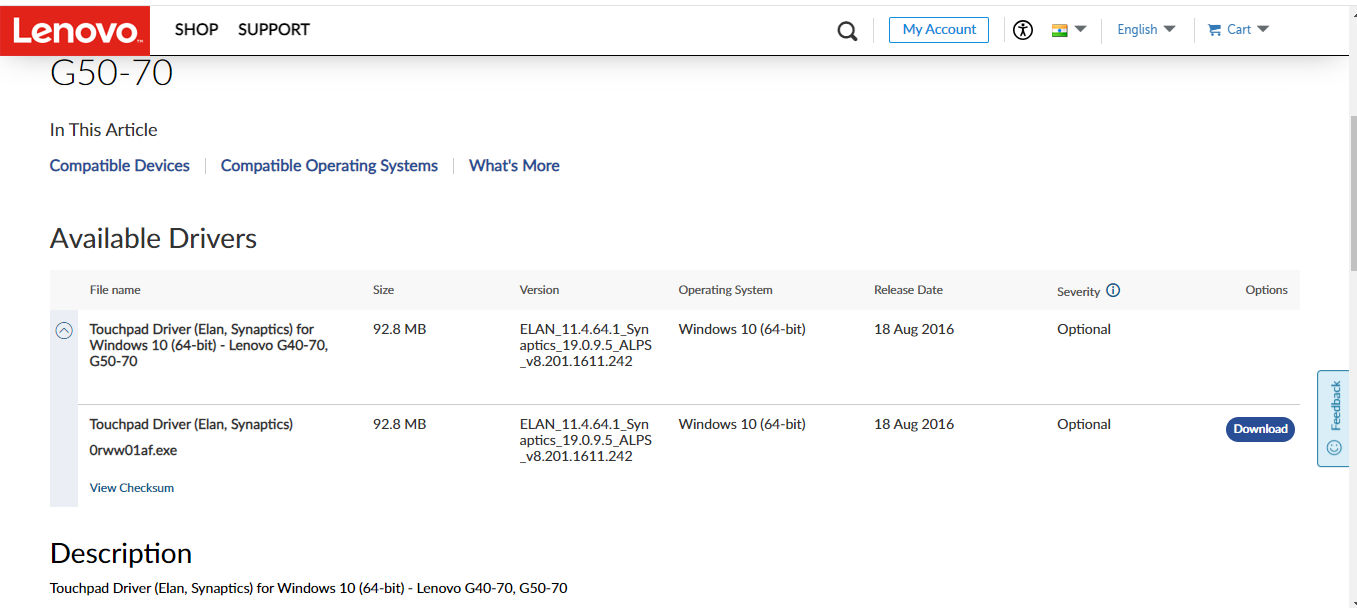Click the Description heading

click(121, 554)
